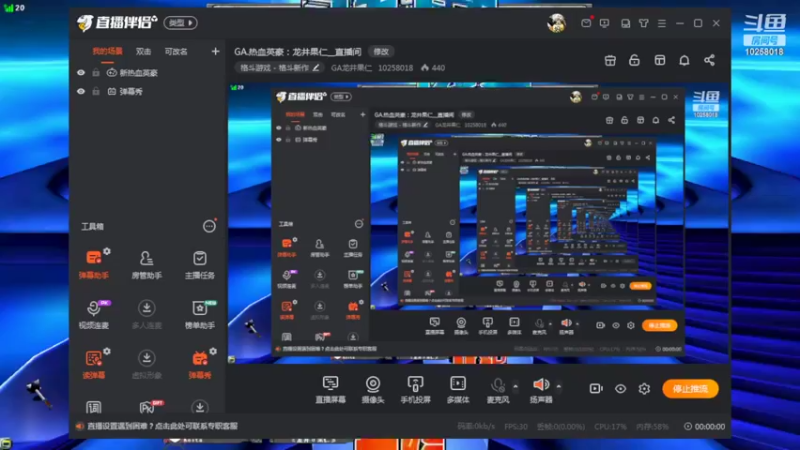Viewport: 800px width, 450px height.
Task: Toggle the 麦克风 microphone mute
Action: [497, 385]
